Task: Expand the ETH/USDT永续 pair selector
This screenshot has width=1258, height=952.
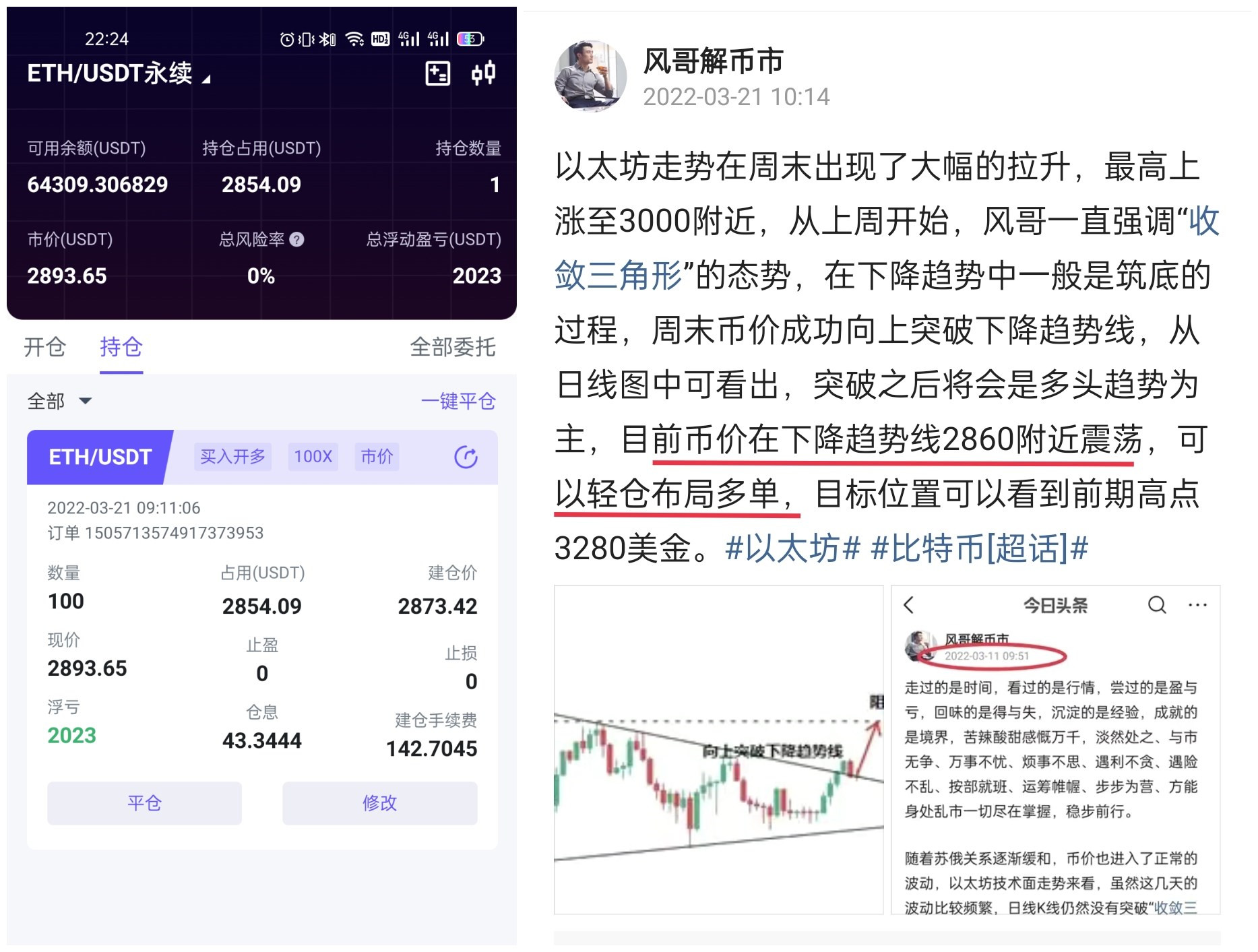Action: (x=119, y=73)
